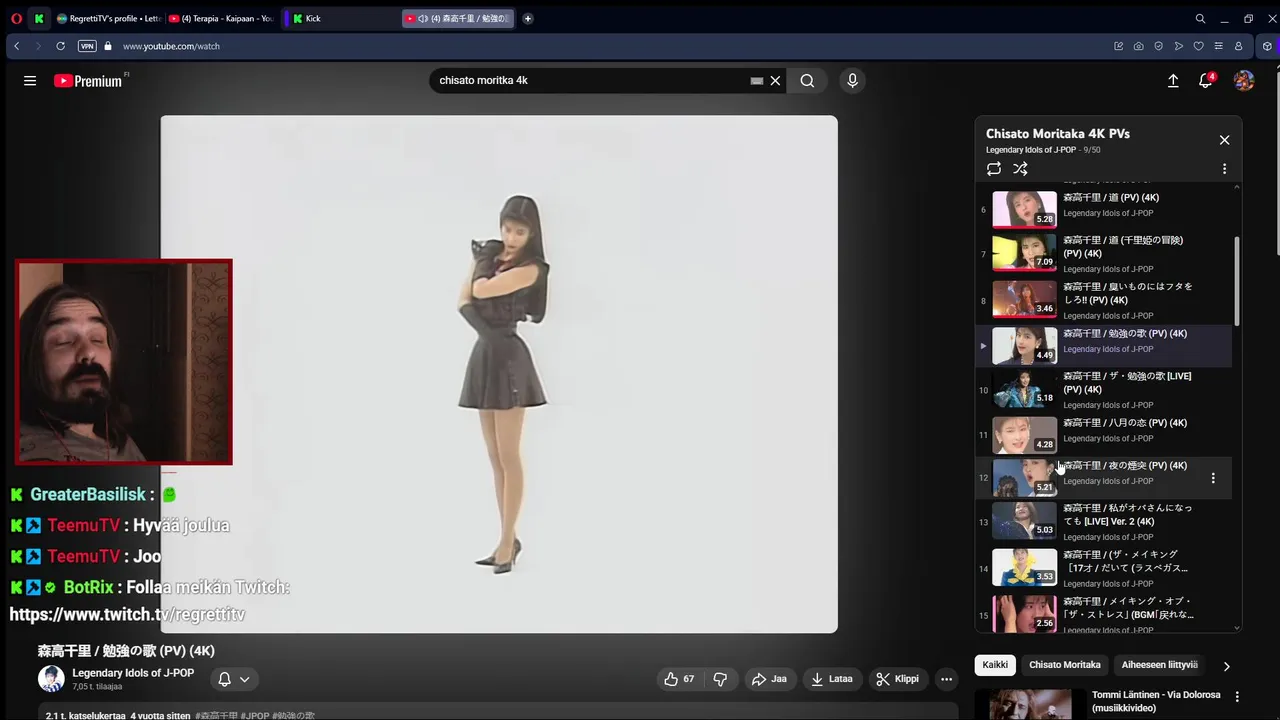Switch to RegrettiTV's profile tab

point(108,18)
